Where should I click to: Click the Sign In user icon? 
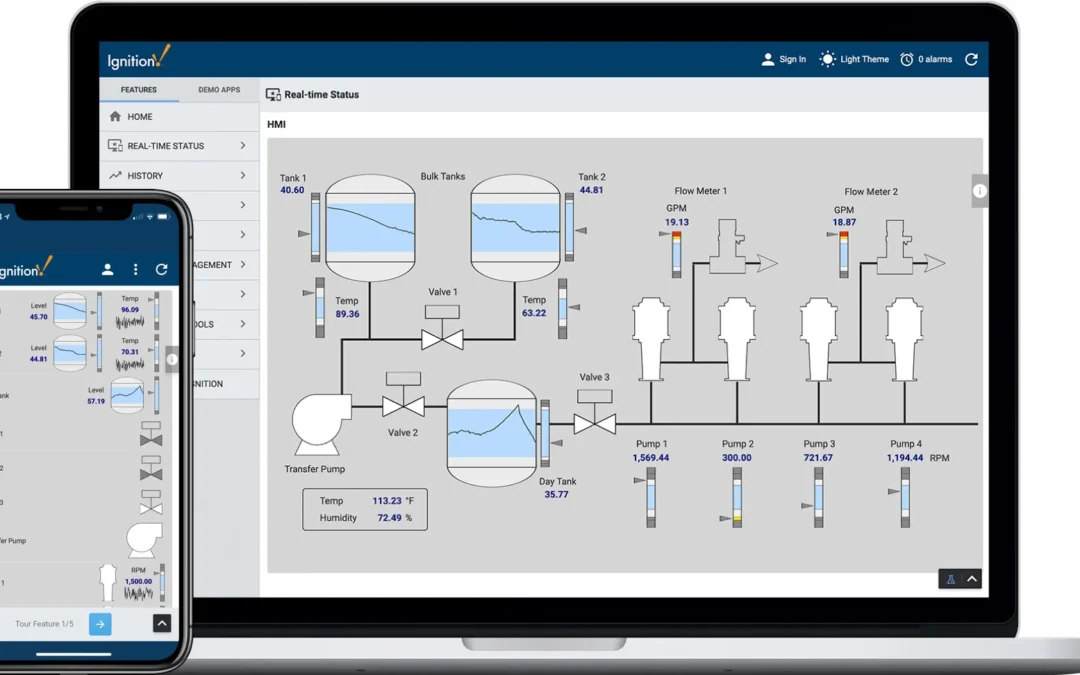(x=767, y=59)
